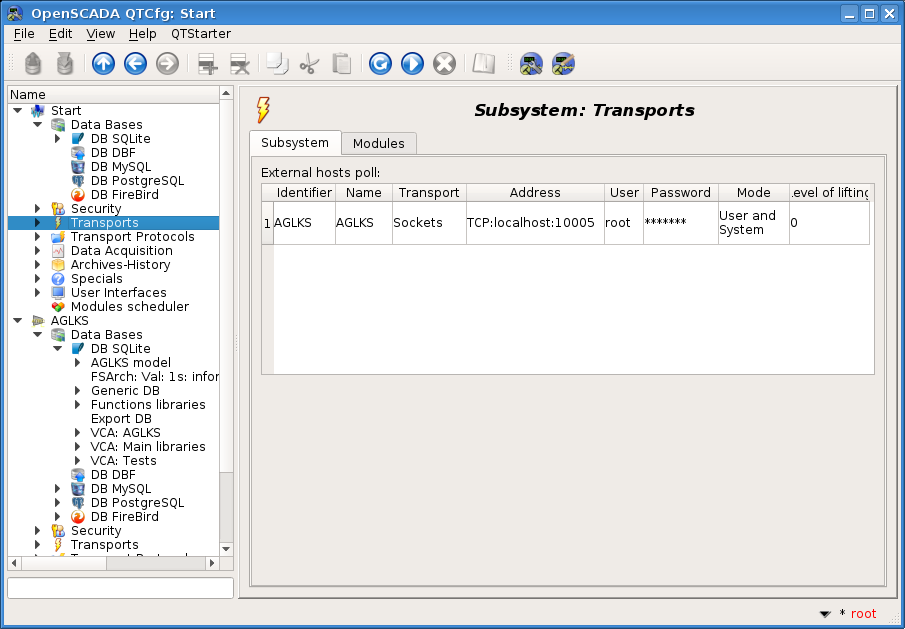The image size is (905, 629).
Task: Click the Cut scissors toolbar icon
Action: click(x=309, y=63)
